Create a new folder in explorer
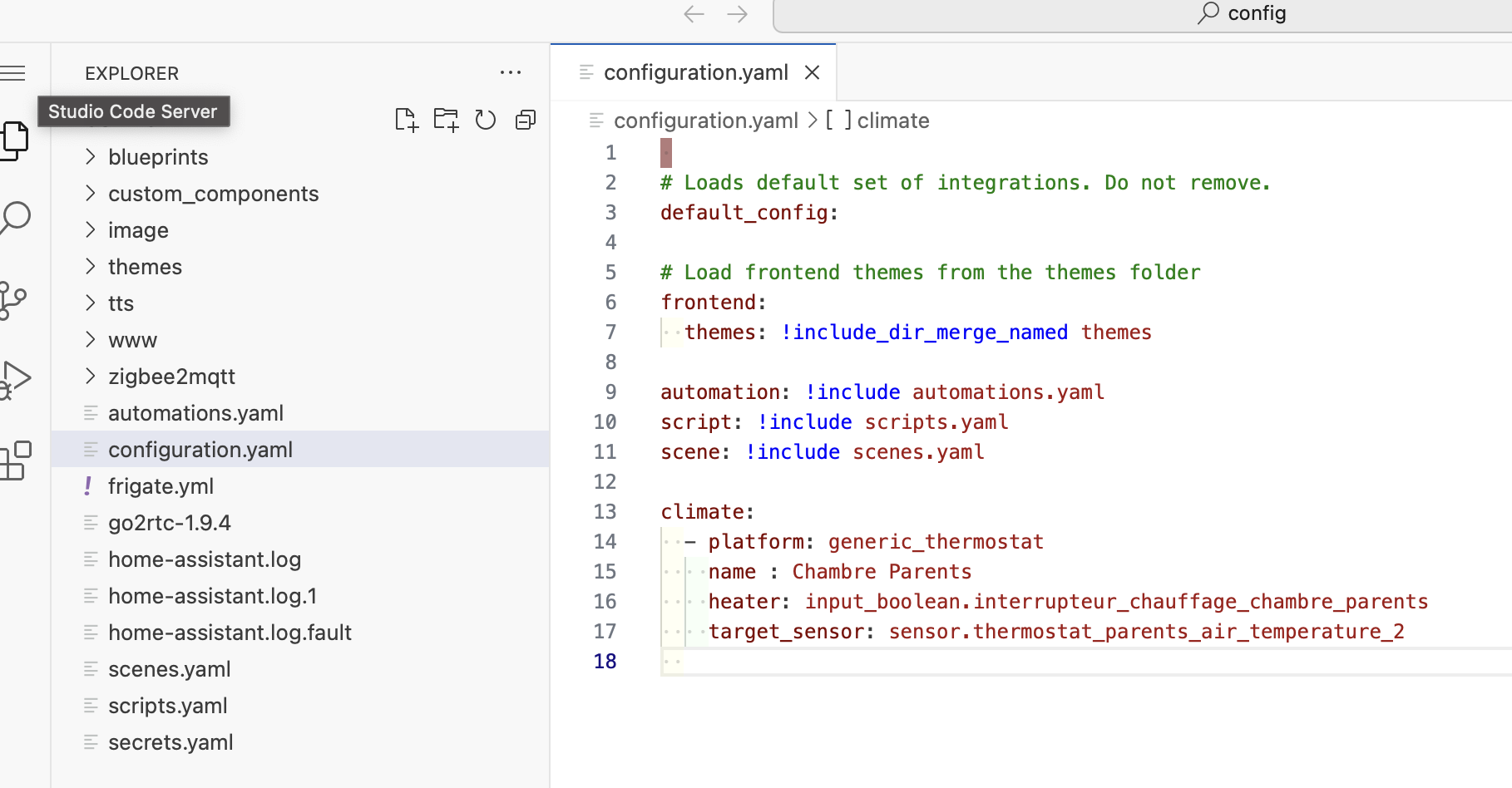Image resolution: width=1512 pixels, height=788 pixels. (446, 121)
